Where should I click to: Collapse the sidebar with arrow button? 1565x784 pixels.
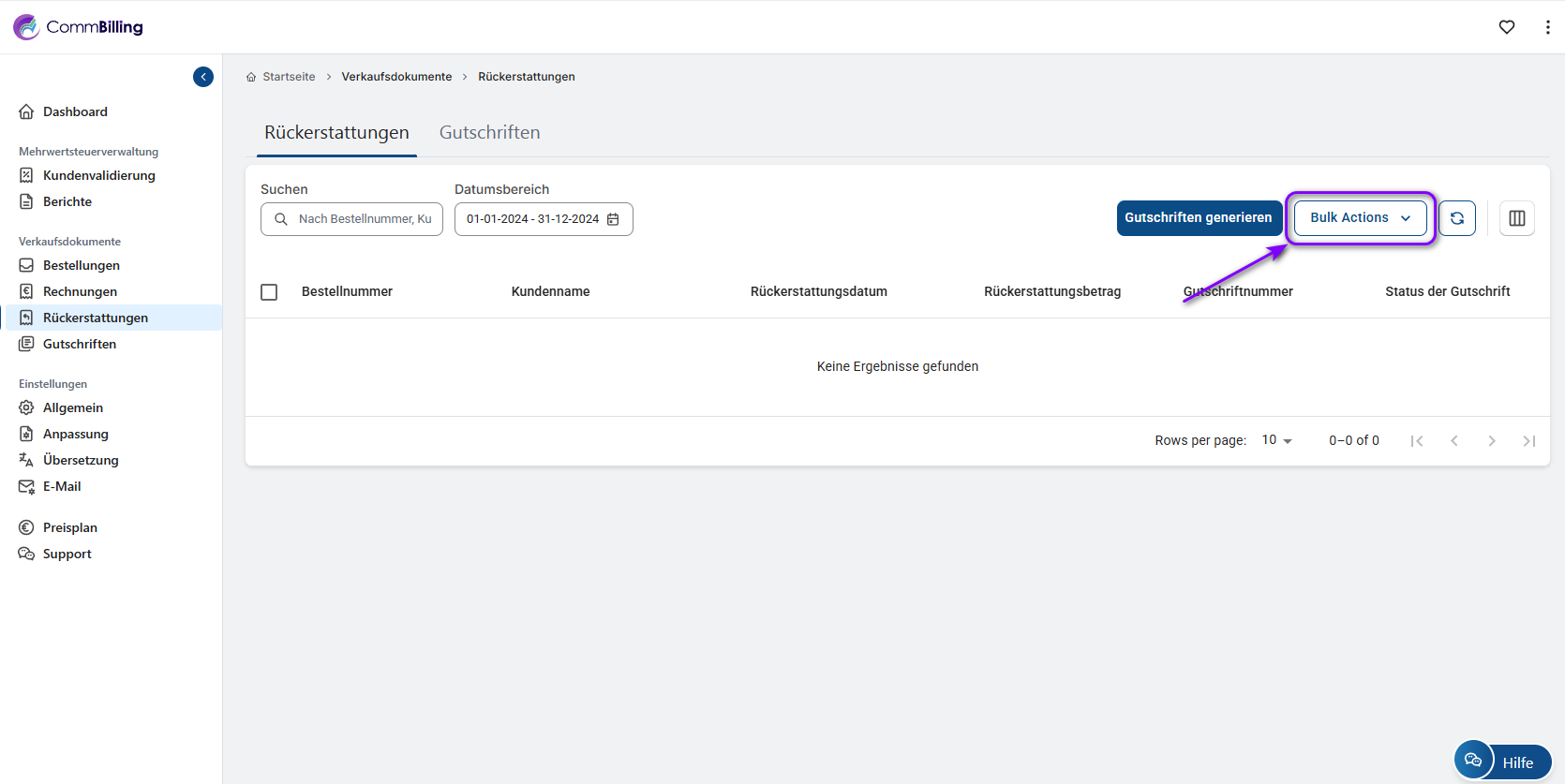203,77
